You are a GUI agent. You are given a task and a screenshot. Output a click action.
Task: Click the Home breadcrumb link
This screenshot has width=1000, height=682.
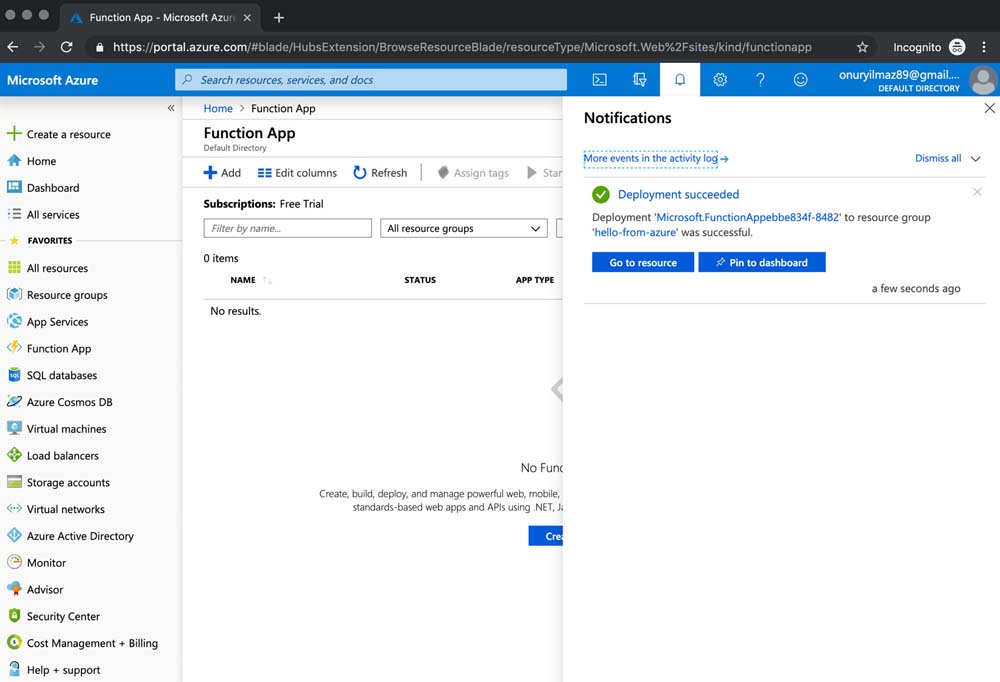tap(218, 108)
